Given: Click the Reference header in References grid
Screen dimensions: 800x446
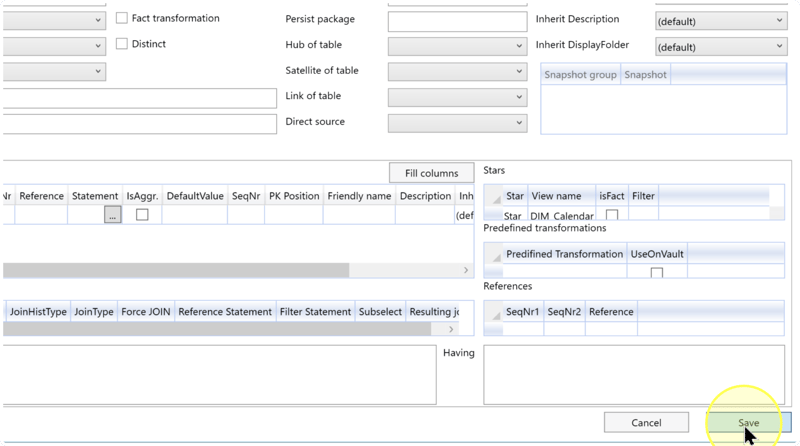Looking at the screenshot, I should 611,312.
